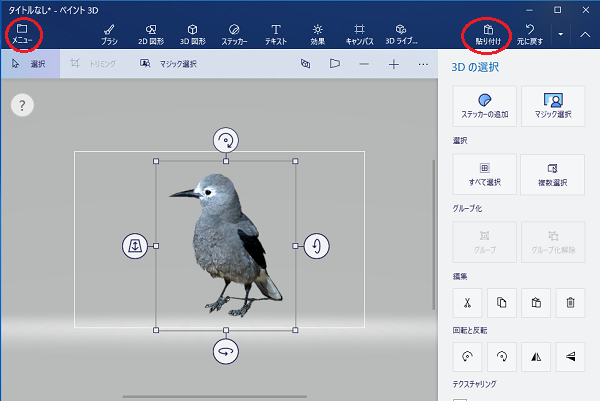Open the three-dots more options menu
Screen dimensions: 600x401
[x=423, y=64]
